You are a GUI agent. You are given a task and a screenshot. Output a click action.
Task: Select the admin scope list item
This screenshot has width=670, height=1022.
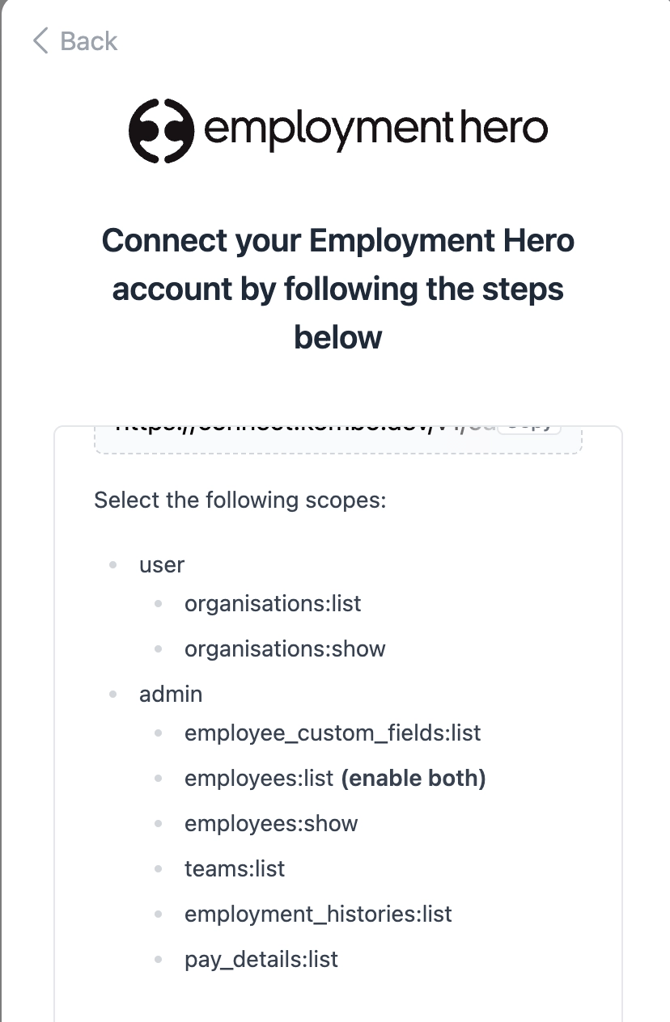click(x=171, y=694)
